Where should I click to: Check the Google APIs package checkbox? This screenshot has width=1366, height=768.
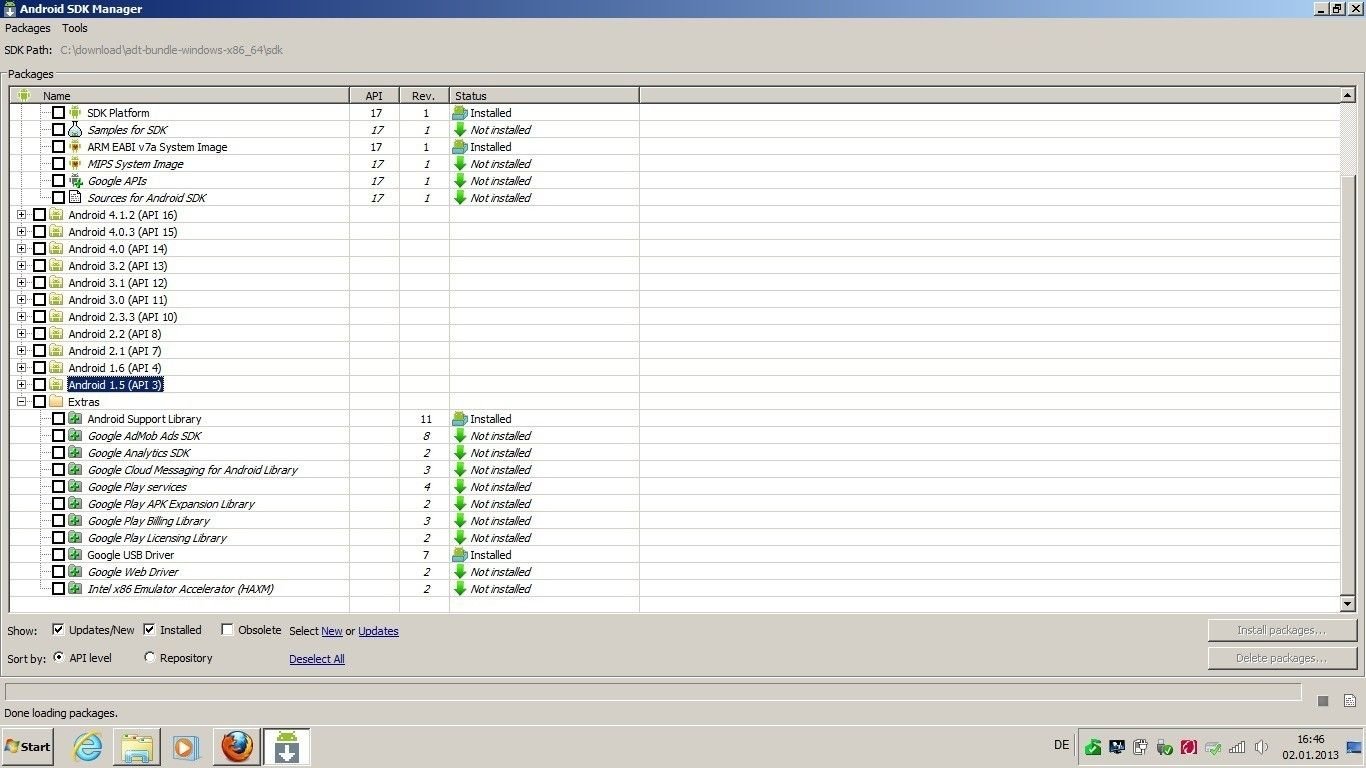coord(58,181)
